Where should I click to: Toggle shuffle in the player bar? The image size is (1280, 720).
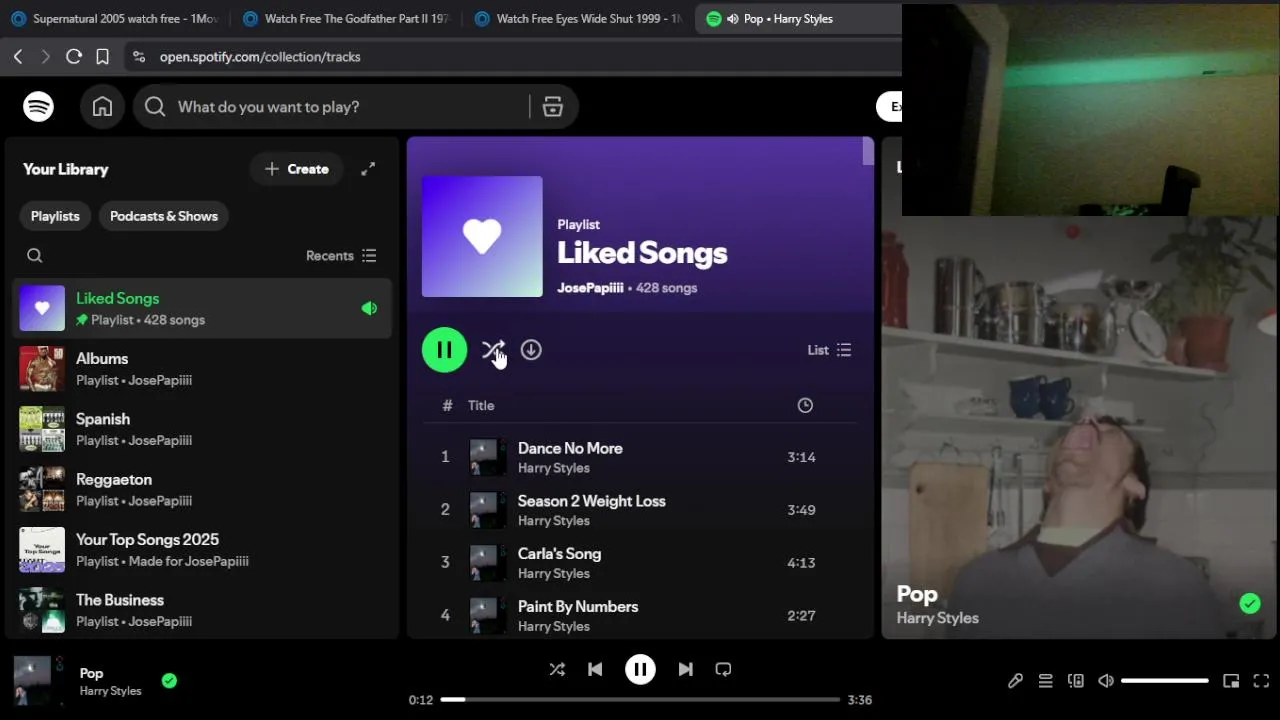(x=557, y=669)
